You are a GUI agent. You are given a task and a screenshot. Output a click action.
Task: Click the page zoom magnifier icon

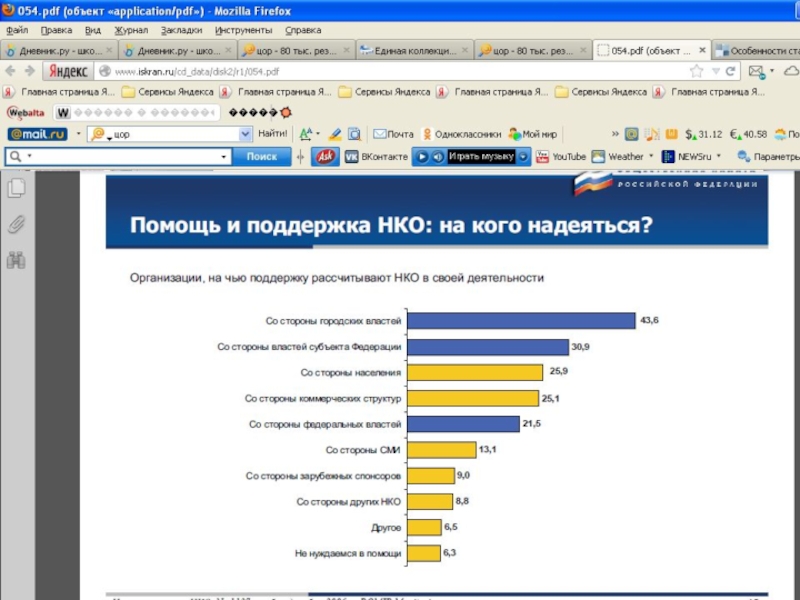pos(354,134)
